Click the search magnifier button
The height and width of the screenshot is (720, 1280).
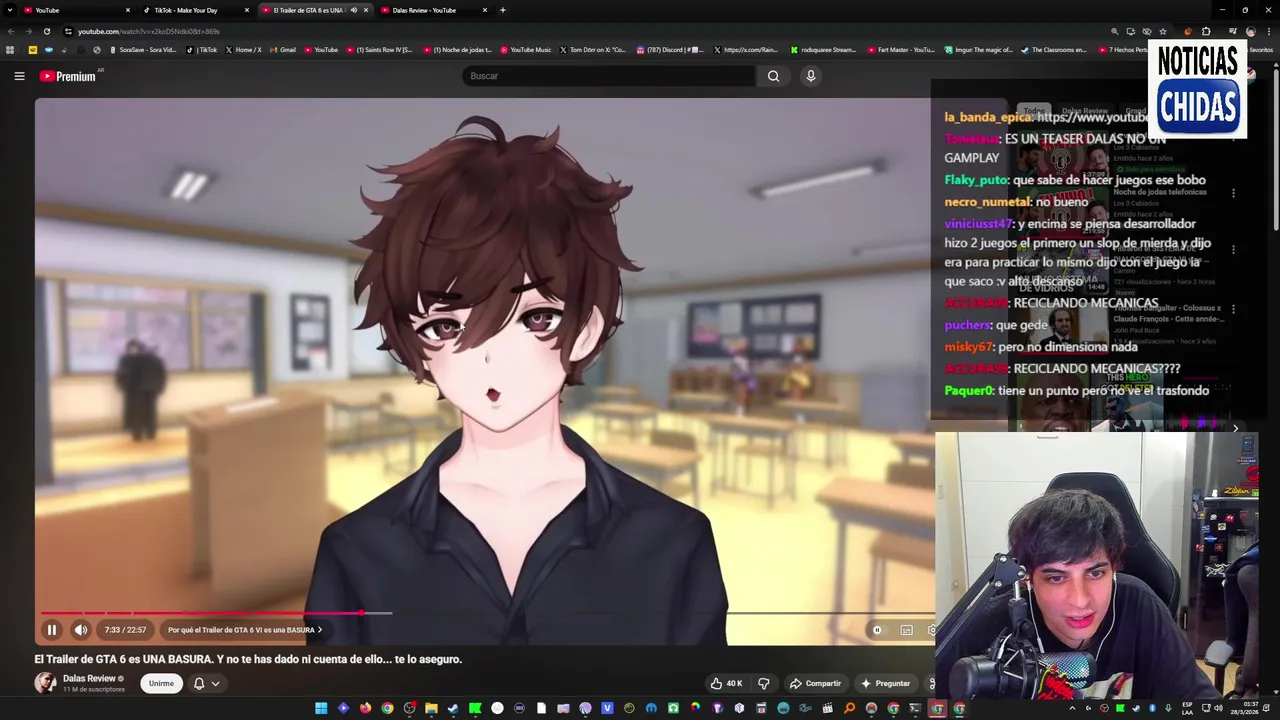tap(773, 76)
